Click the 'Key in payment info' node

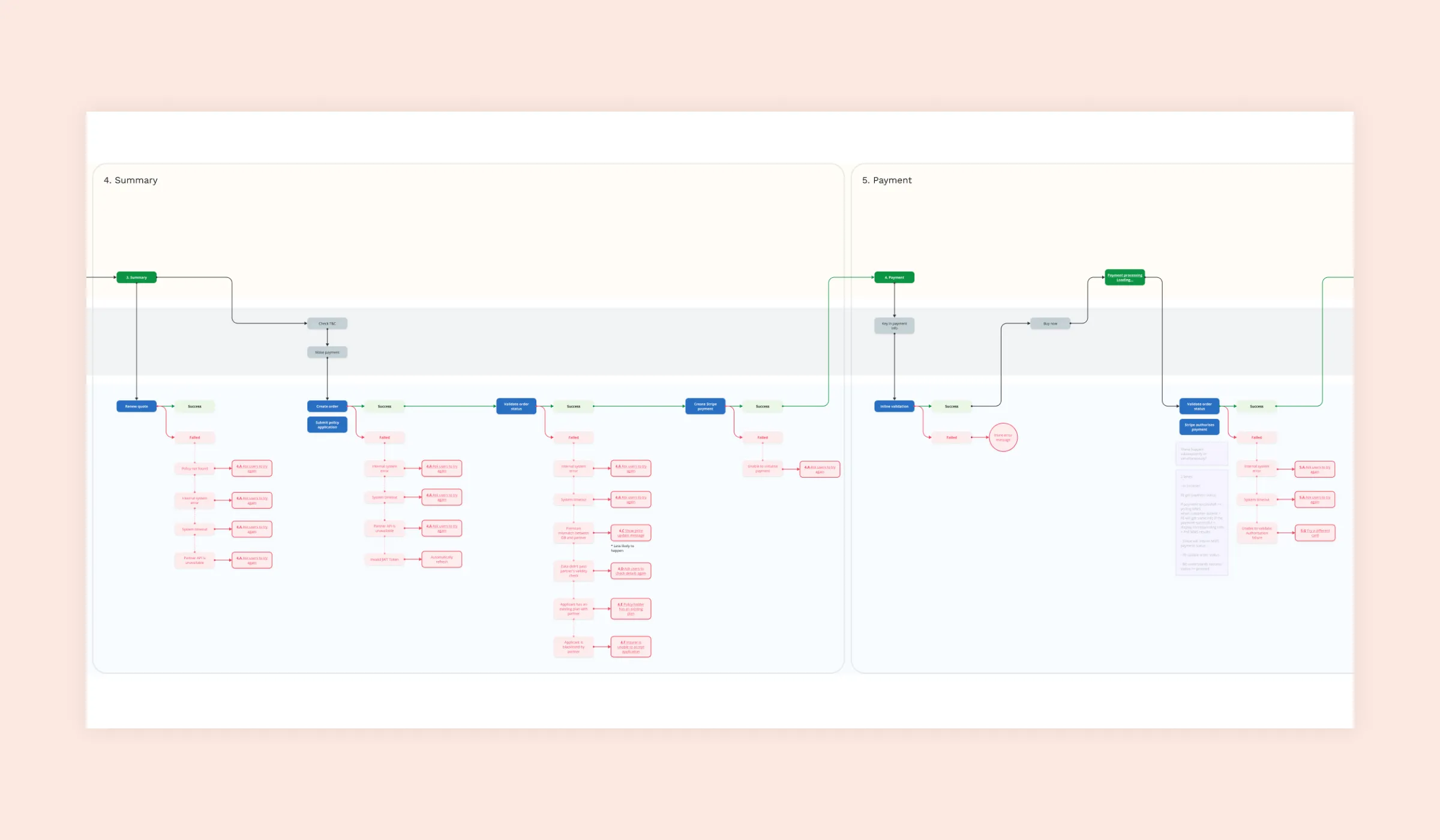(894, 326)
